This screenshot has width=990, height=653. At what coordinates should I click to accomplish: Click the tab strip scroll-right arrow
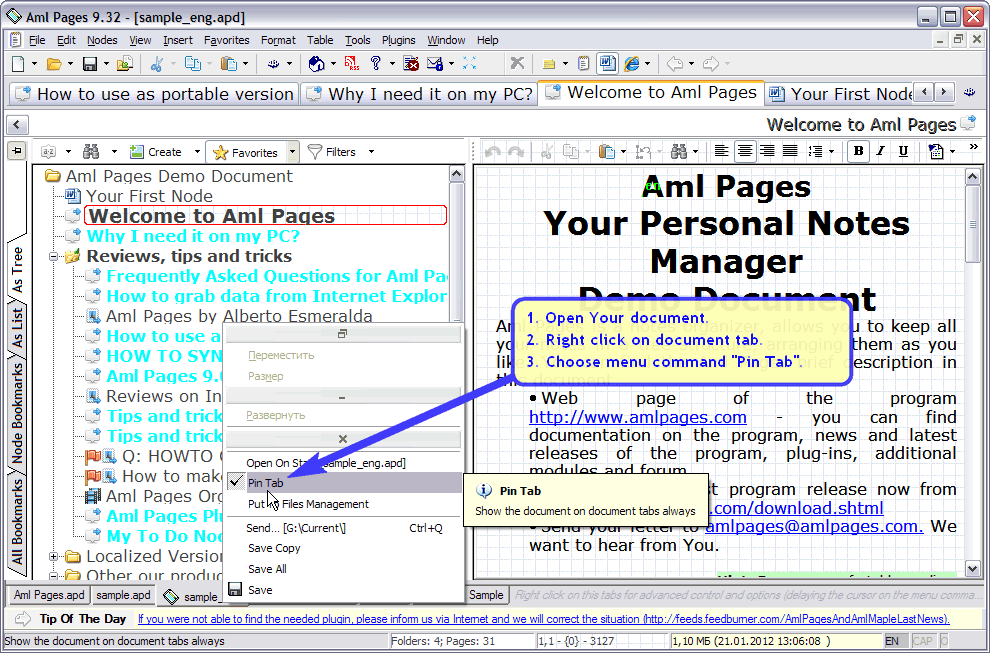coord(945,92)
